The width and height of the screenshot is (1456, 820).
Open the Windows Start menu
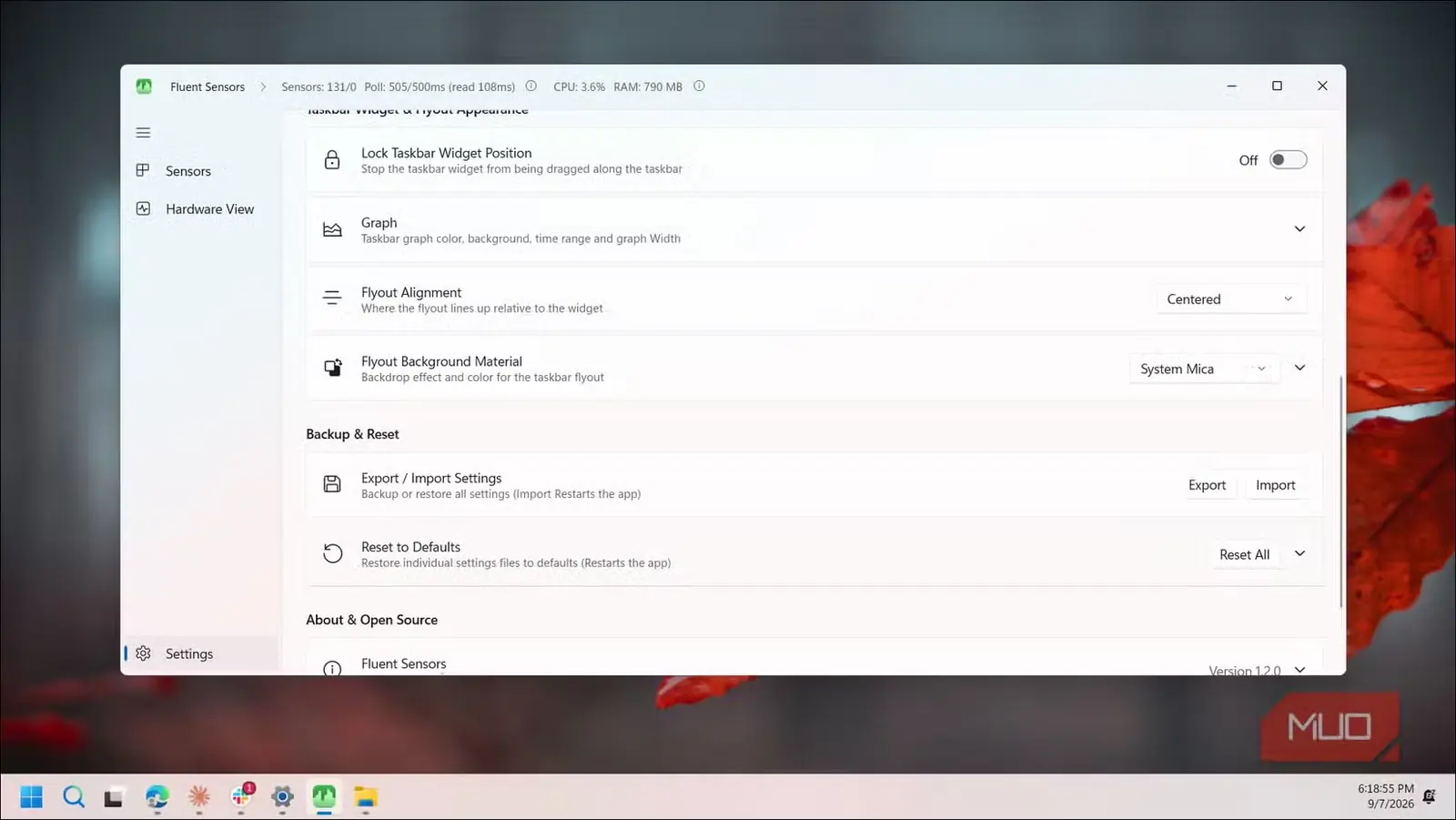(x=31, y=797)
